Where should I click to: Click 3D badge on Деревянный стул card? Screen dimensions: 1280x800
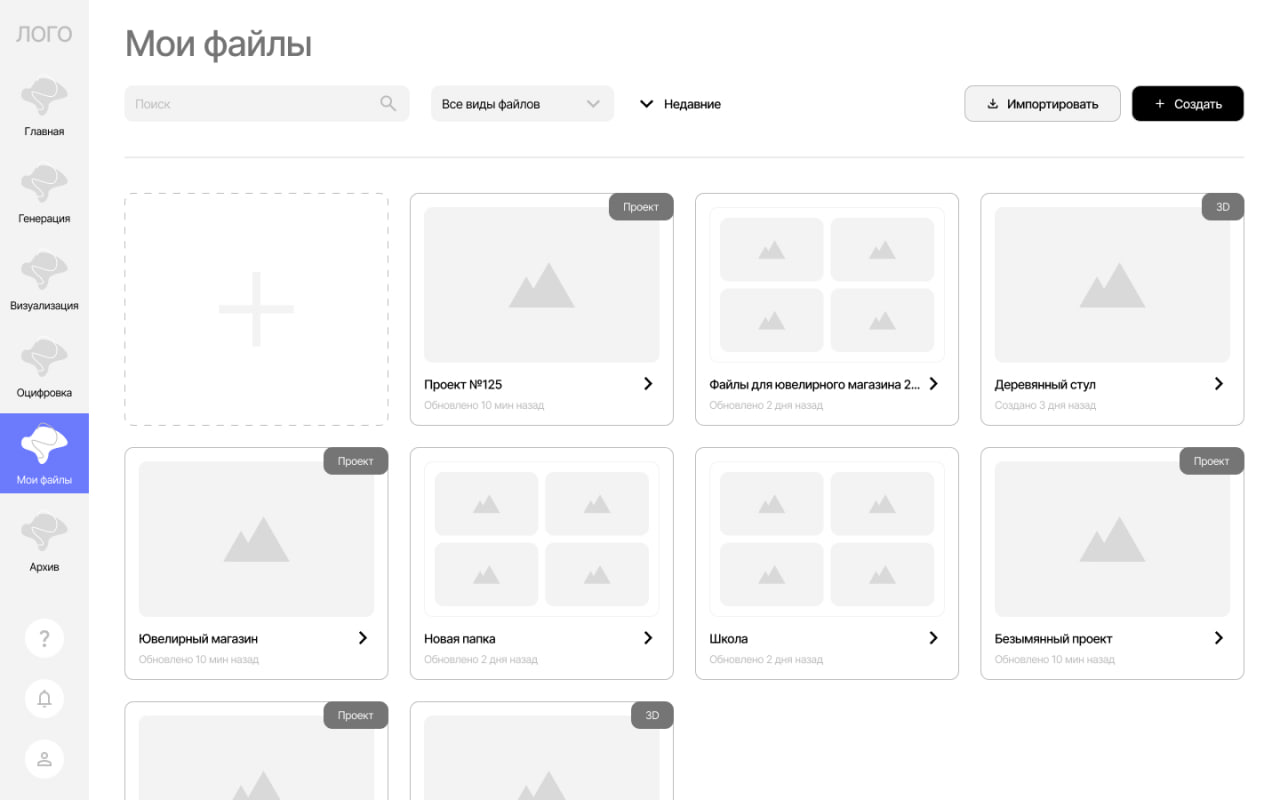tap(1222, 207)
